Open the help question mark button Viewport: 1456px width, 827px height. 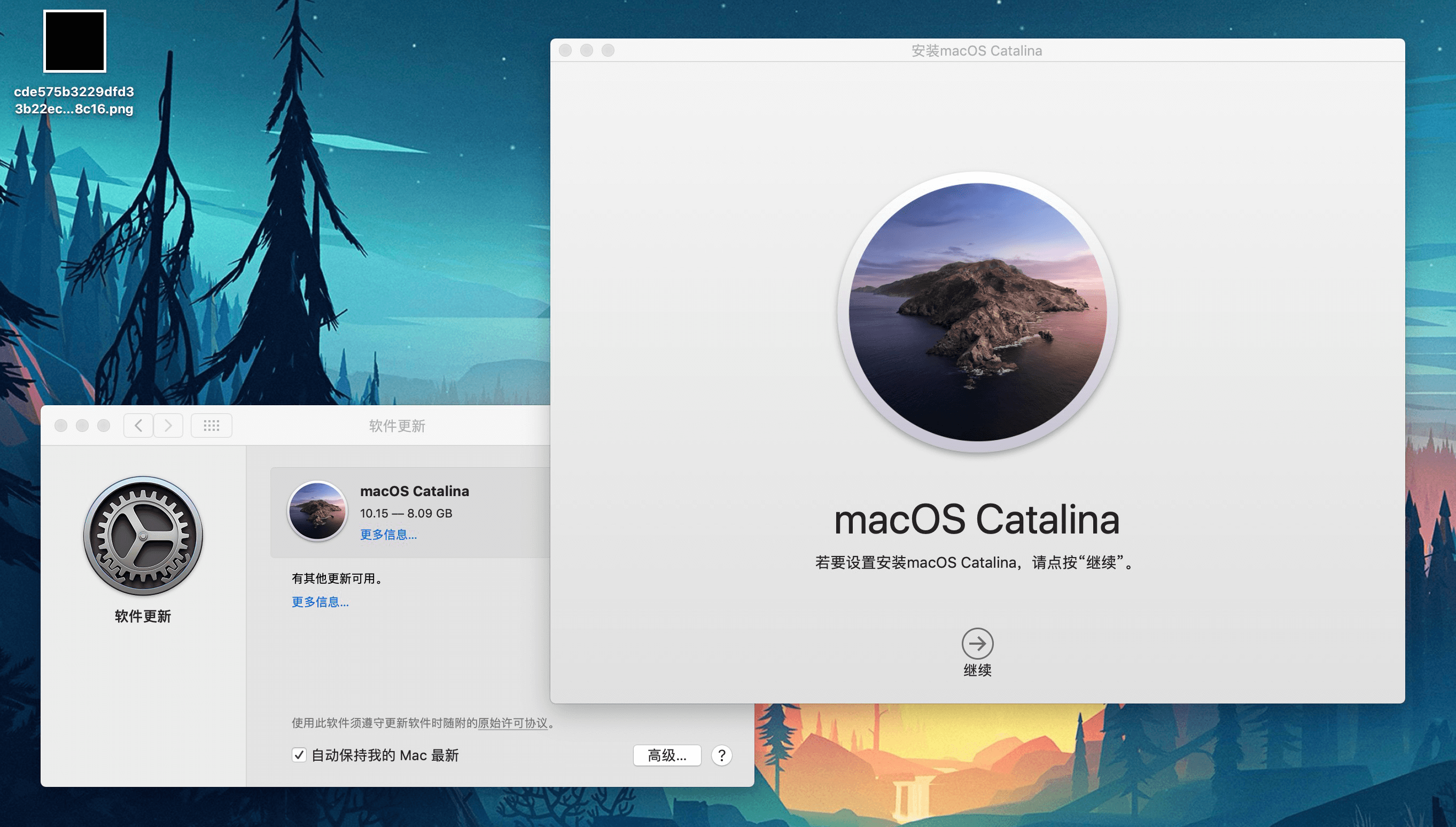click(x=721, y=755)
